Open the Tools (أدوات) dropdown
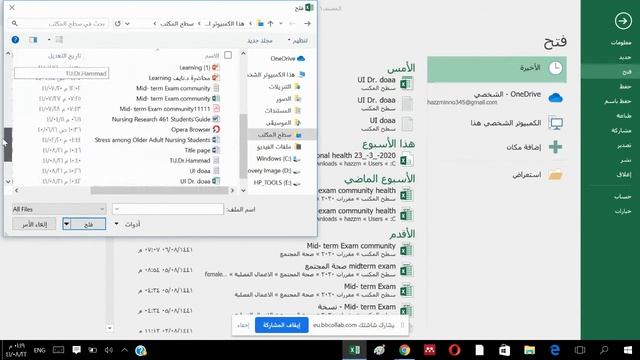 pyautogui.click(x=128, y=224)
